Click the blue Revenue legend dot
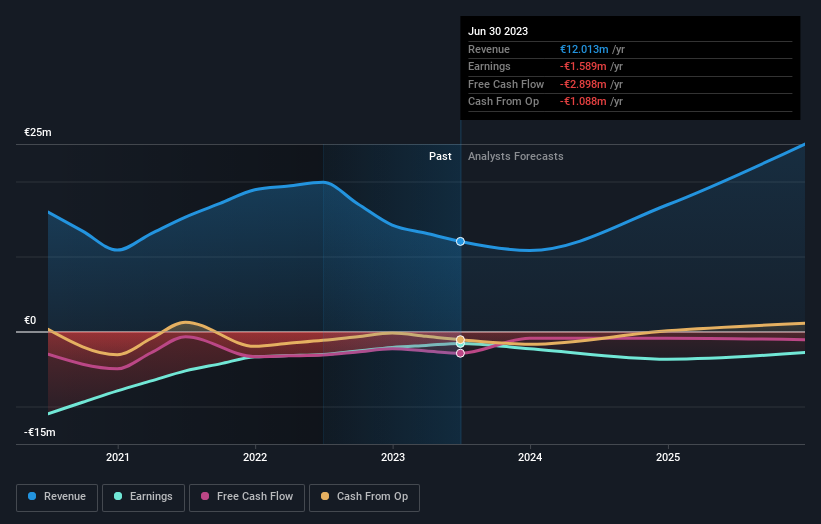Image resolution: width=821 pixels, height=524 pixels. [32, 496]
